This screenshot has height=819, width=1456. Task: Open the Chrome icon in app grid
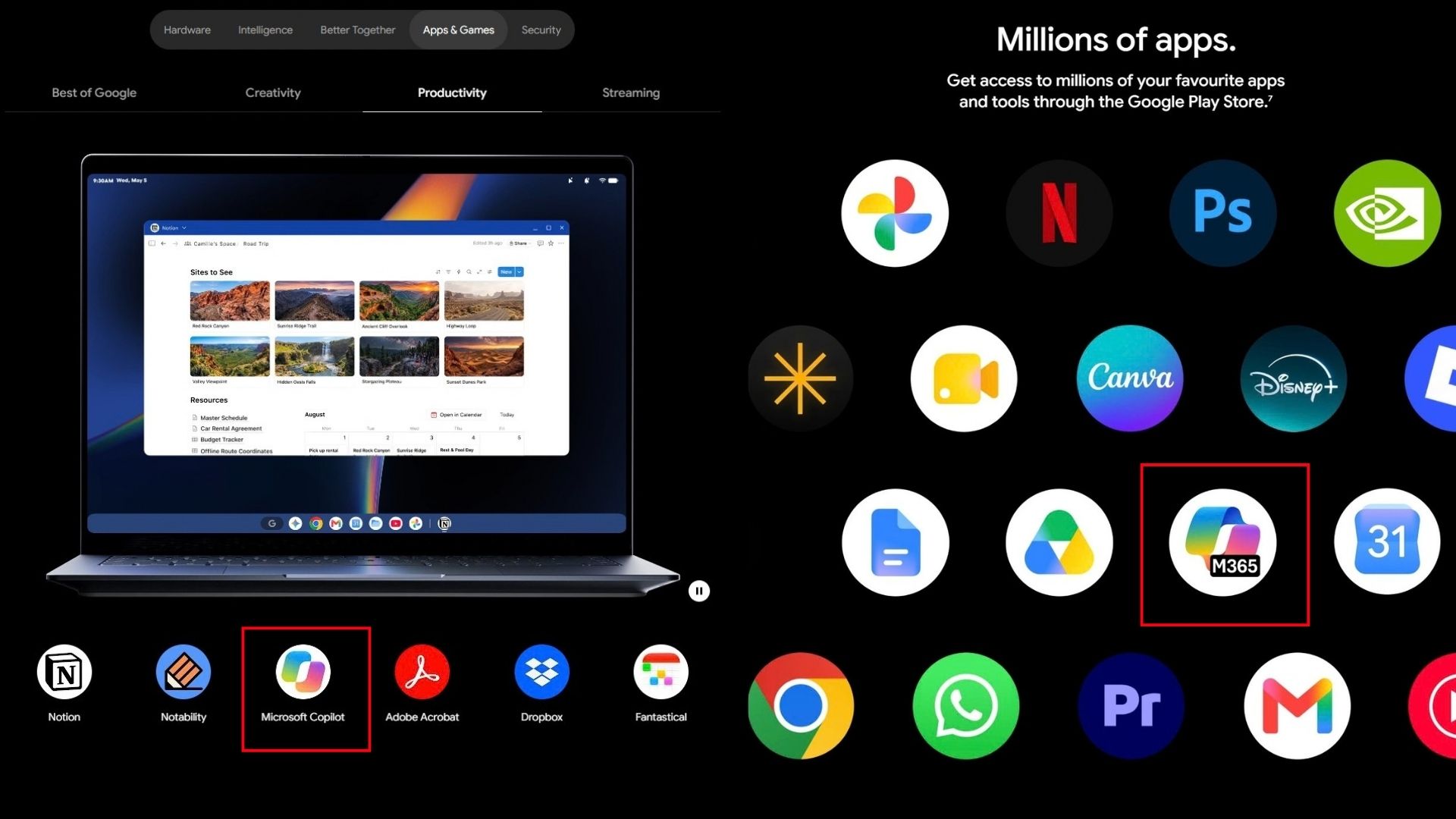pyautogui.click(x=801, y=706)
